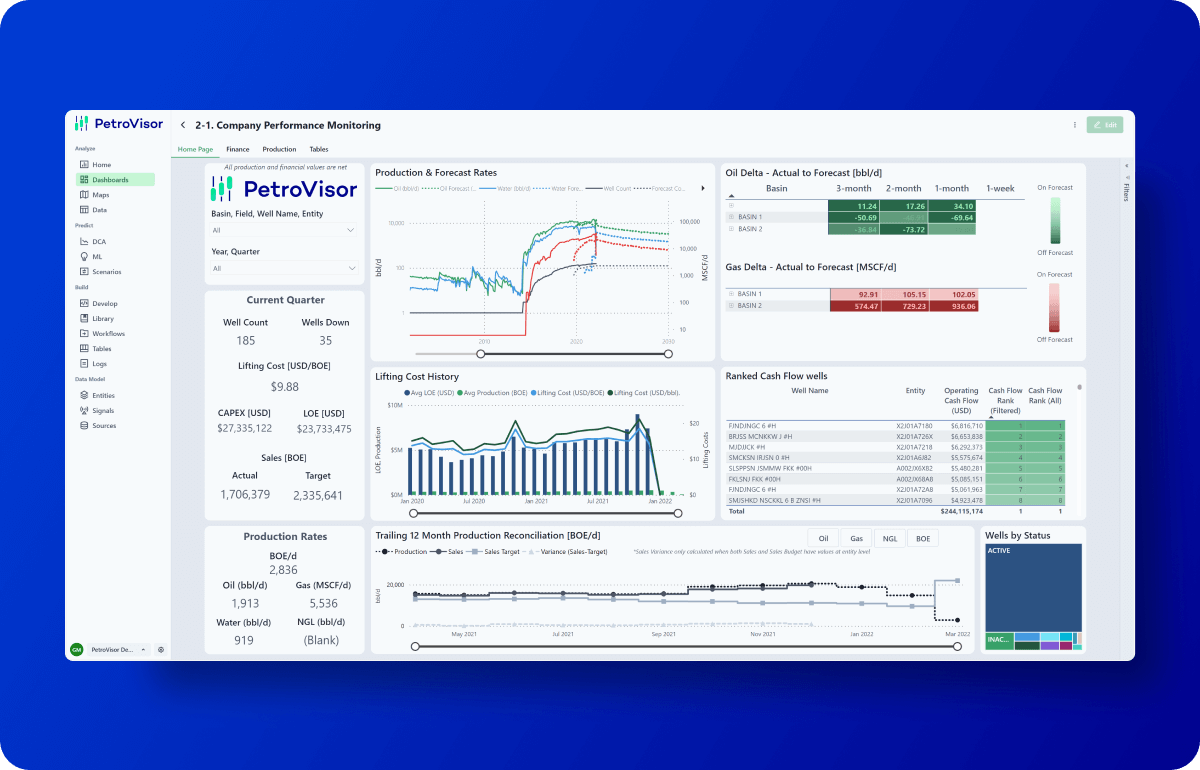Click left handle of Lifting Cost slider

coord(413,513)
